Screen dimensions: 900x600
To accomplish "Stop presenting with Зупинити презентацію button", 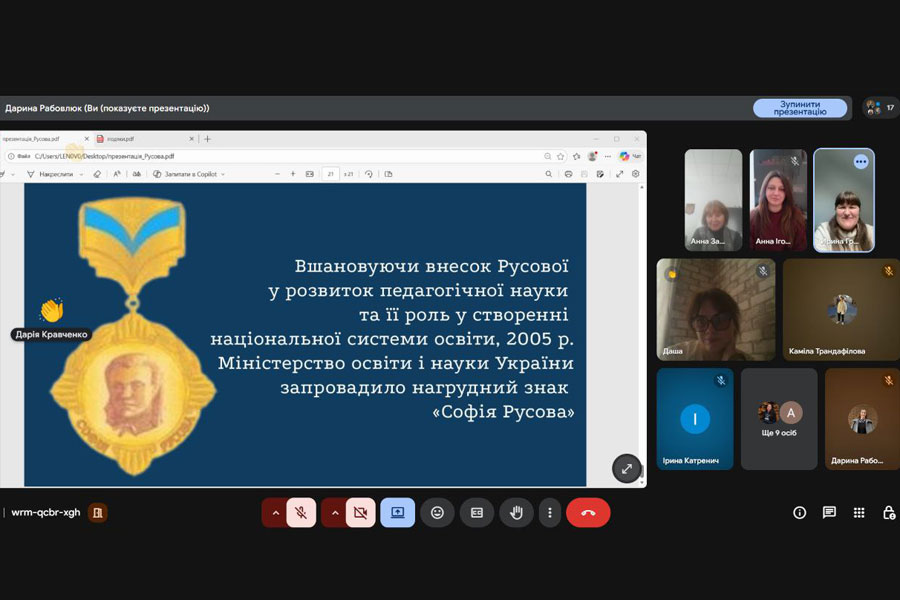I will tap(800, 108).
